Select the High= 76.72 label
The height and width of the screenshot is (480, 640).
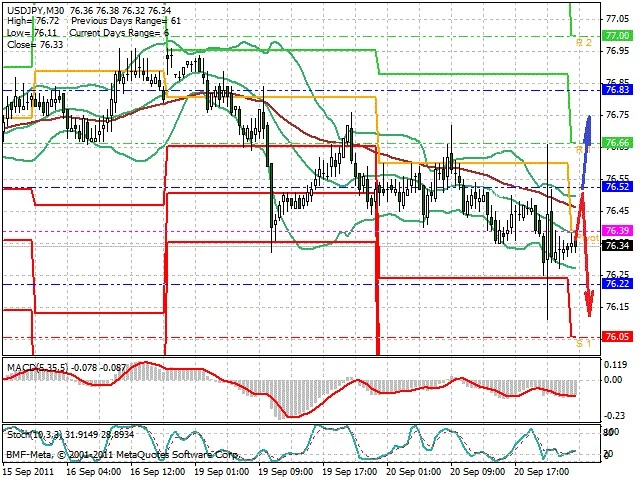pos(33,21)
